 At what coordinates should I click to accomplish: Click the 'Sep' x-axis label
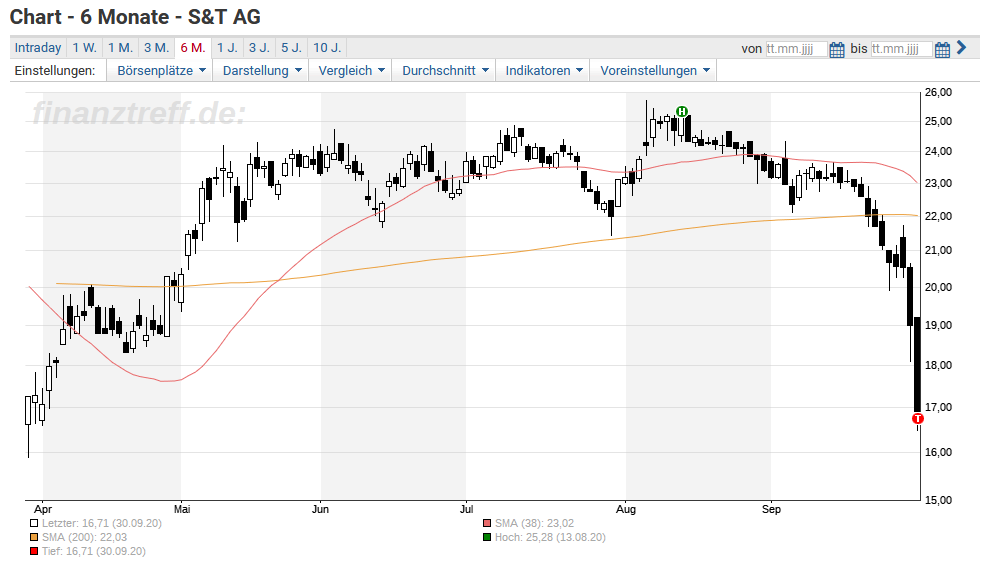click(771, 509)
